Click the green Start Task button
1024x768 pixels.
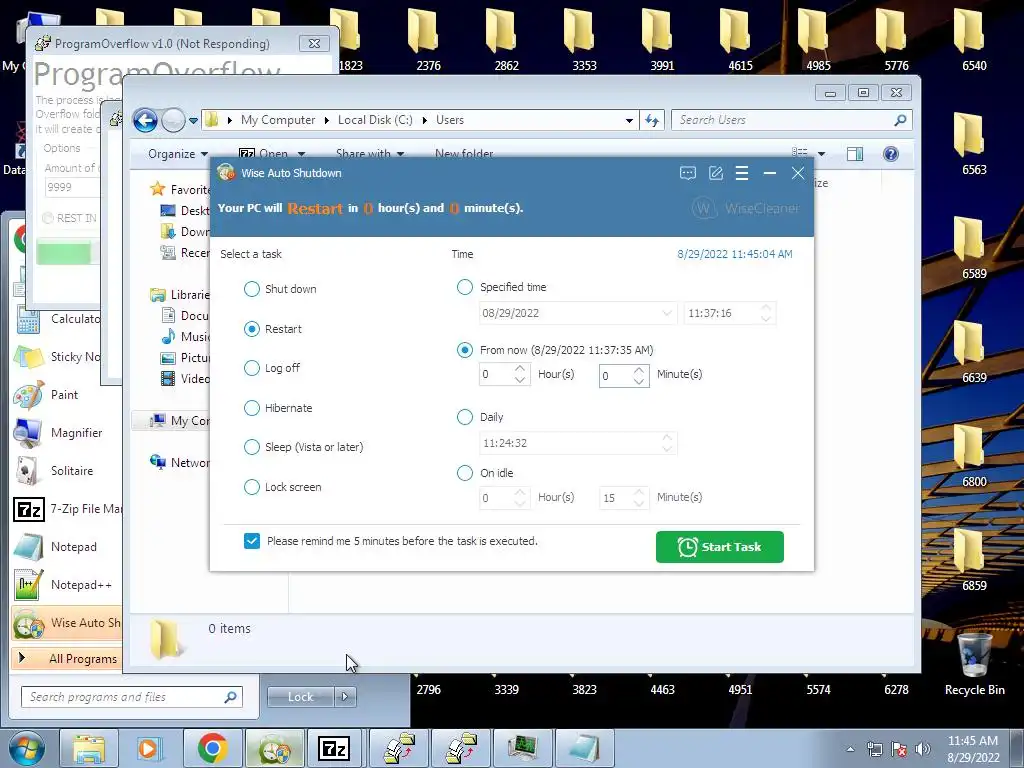(x=720, y=547)
